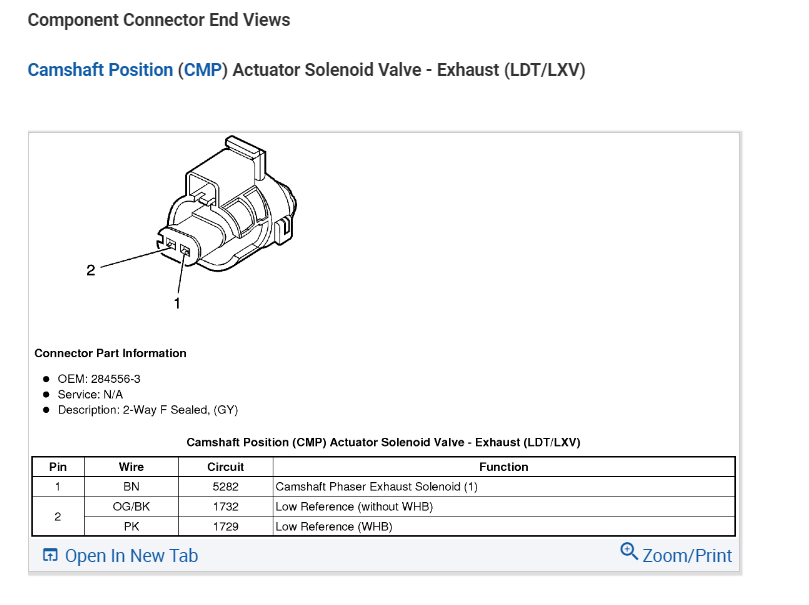This screenshot has height=605, width=809.
Task: Click the Open In New Tab icon
Action: [x=50, y=556]
